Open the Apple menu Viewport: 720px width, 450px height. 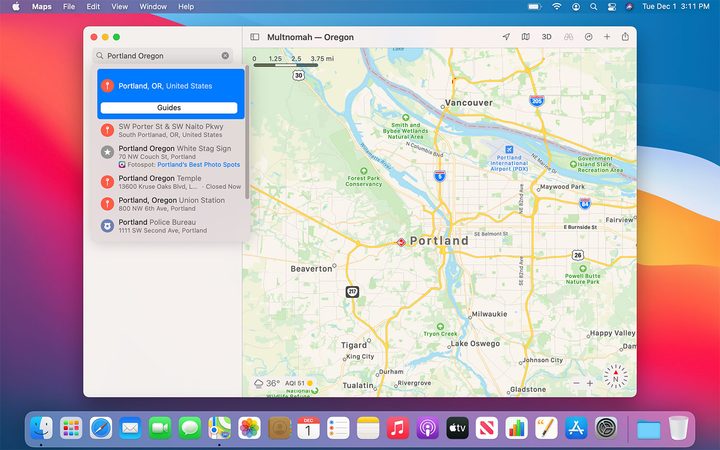tap(16, 6)
